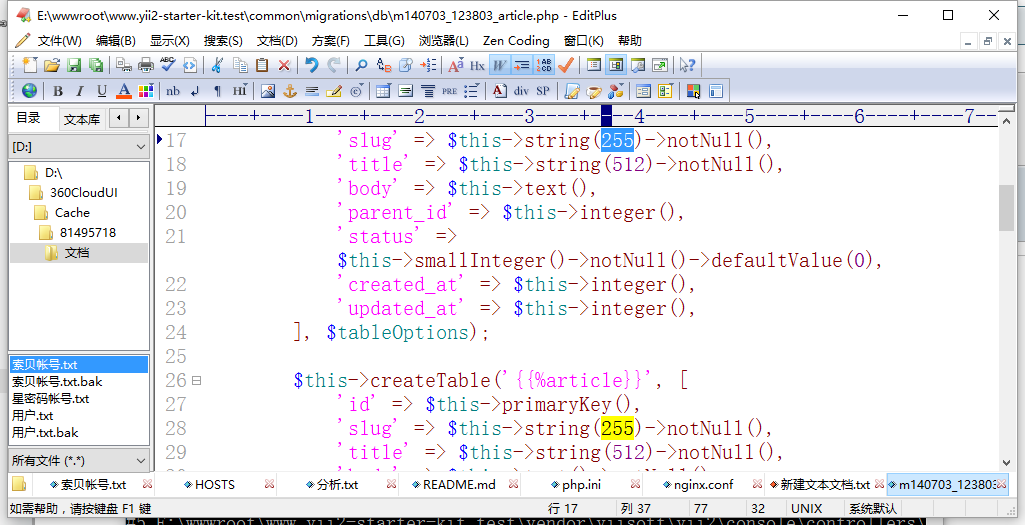Toggle the output window button
Viewport: 1025px width, 525px height.
[x=637, y=65]
